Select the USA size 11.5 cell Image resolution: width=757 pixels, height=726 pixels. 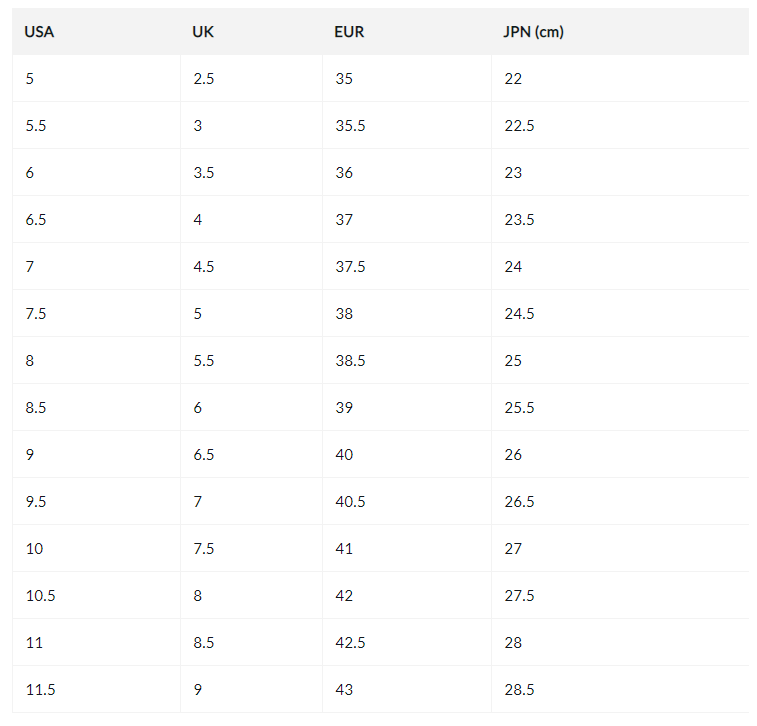tap(40, 690)
